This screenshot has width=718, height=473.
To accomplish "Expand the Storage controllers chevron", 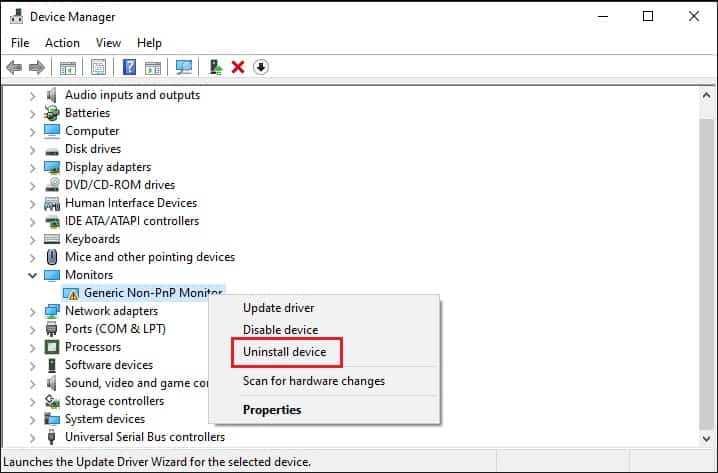I will (32, 402).
